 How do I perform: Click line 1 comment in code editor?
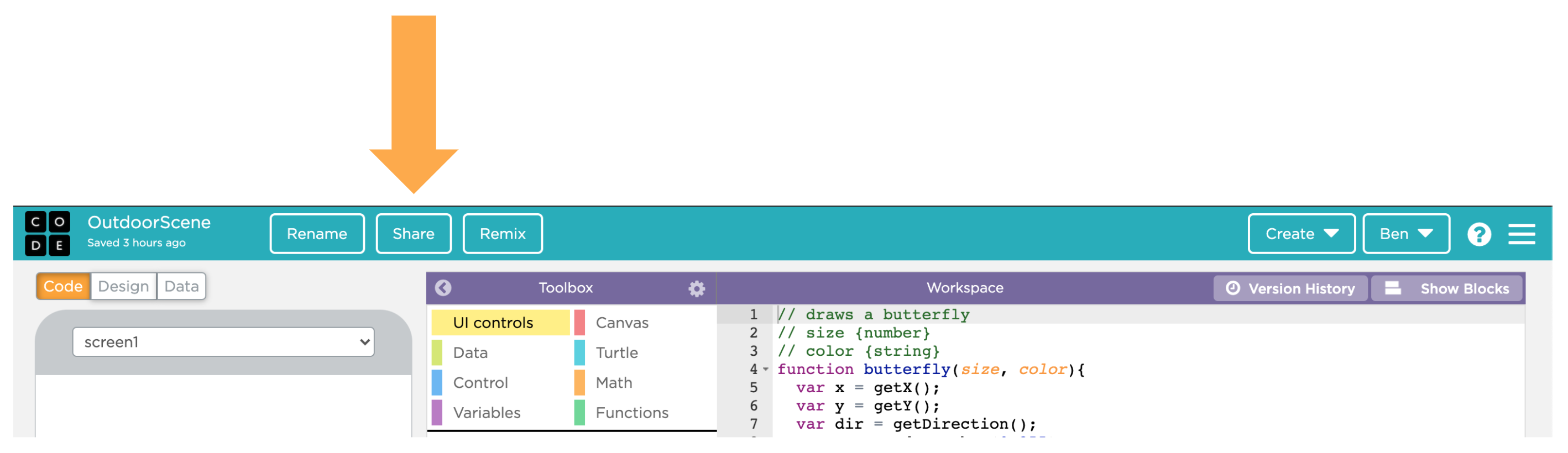pyautogui.click(x=874, y=314)
